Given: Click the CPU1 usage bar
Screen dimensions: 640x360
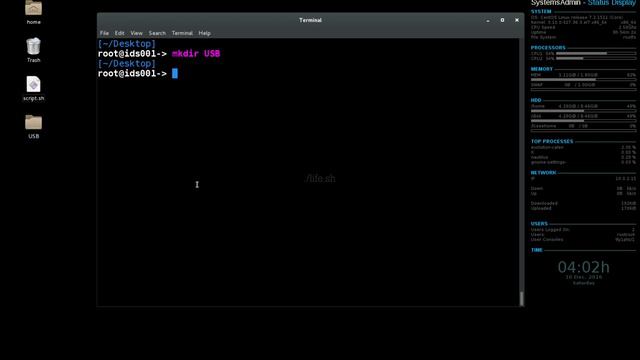Looking at the screenshot, I should tap(596, 53).
